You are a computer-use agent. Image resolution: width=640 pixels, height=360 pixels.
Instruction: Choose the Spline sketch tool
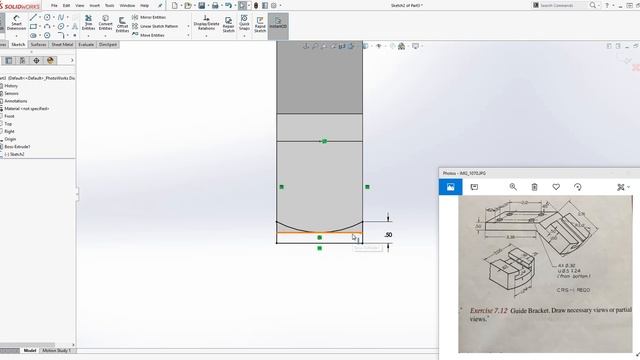point(61,17)
